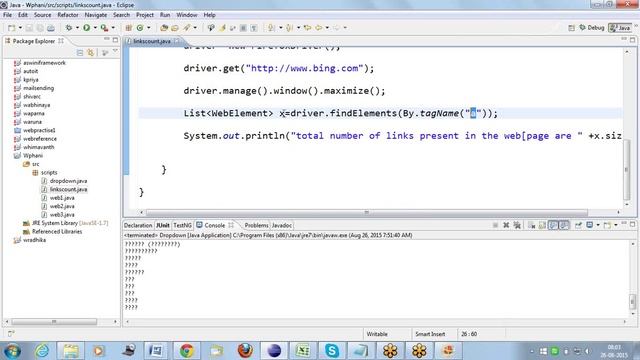Switch to the Debug perspective
The height and width of the screenshot is (360, 640).
591,28
